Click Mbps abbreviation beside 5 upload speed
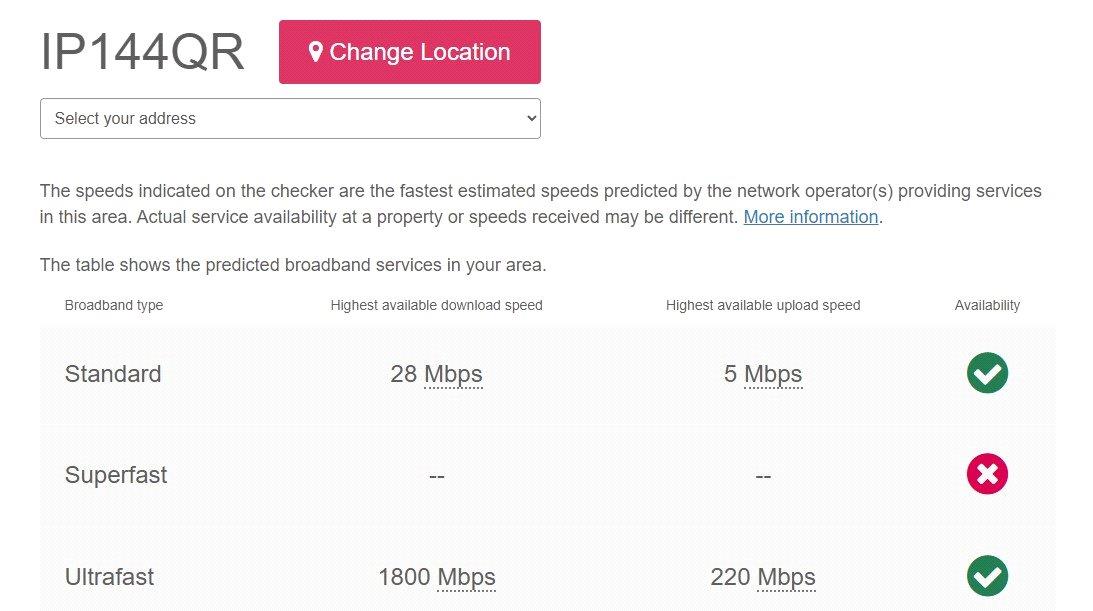 [x=773, y=374]
